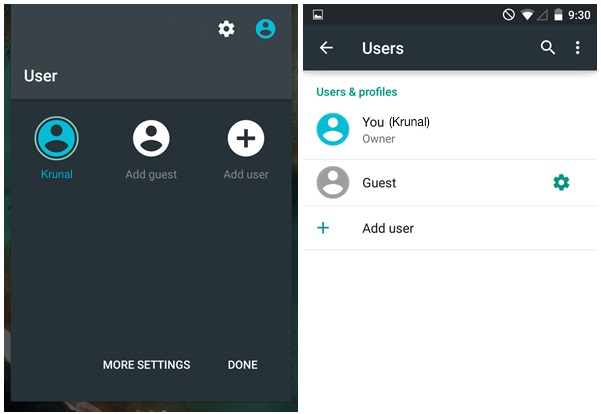The height and width of the screenshot is (414, 601).
Task: Select the Guest list entry
Action: (450, 182)
